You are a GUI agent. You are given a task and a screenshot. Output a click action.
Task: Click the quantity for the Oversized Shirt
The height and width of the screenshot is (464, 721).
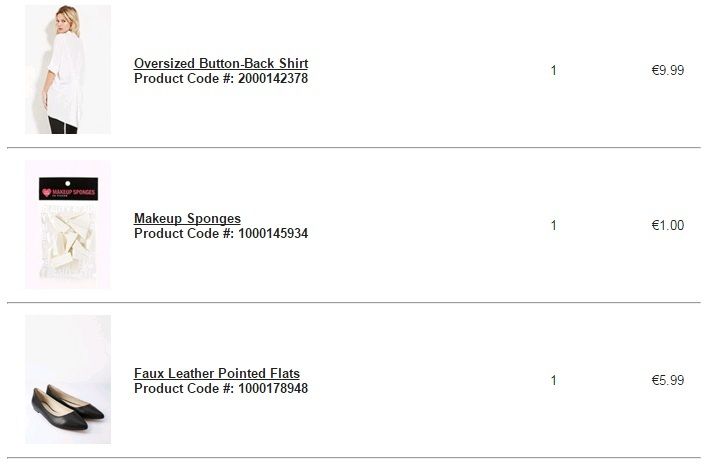tap(553, 70)
